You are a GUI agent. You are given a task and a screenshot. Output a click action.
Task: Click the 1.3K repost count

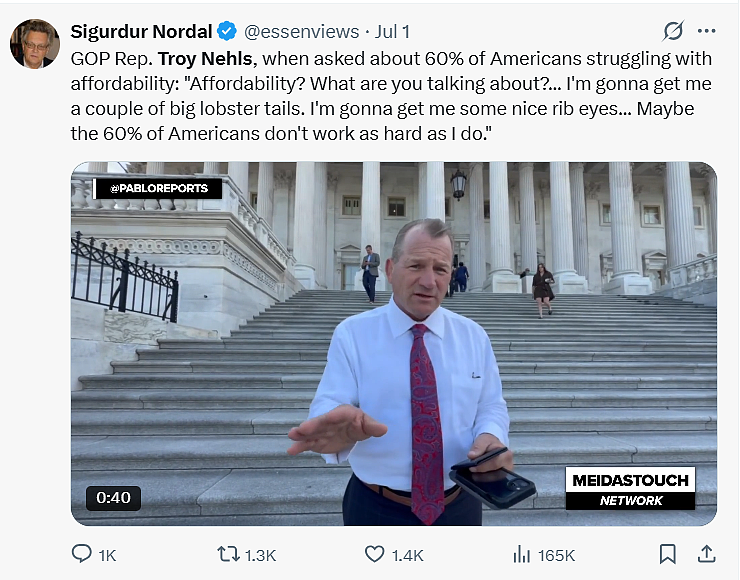[261, 555]
